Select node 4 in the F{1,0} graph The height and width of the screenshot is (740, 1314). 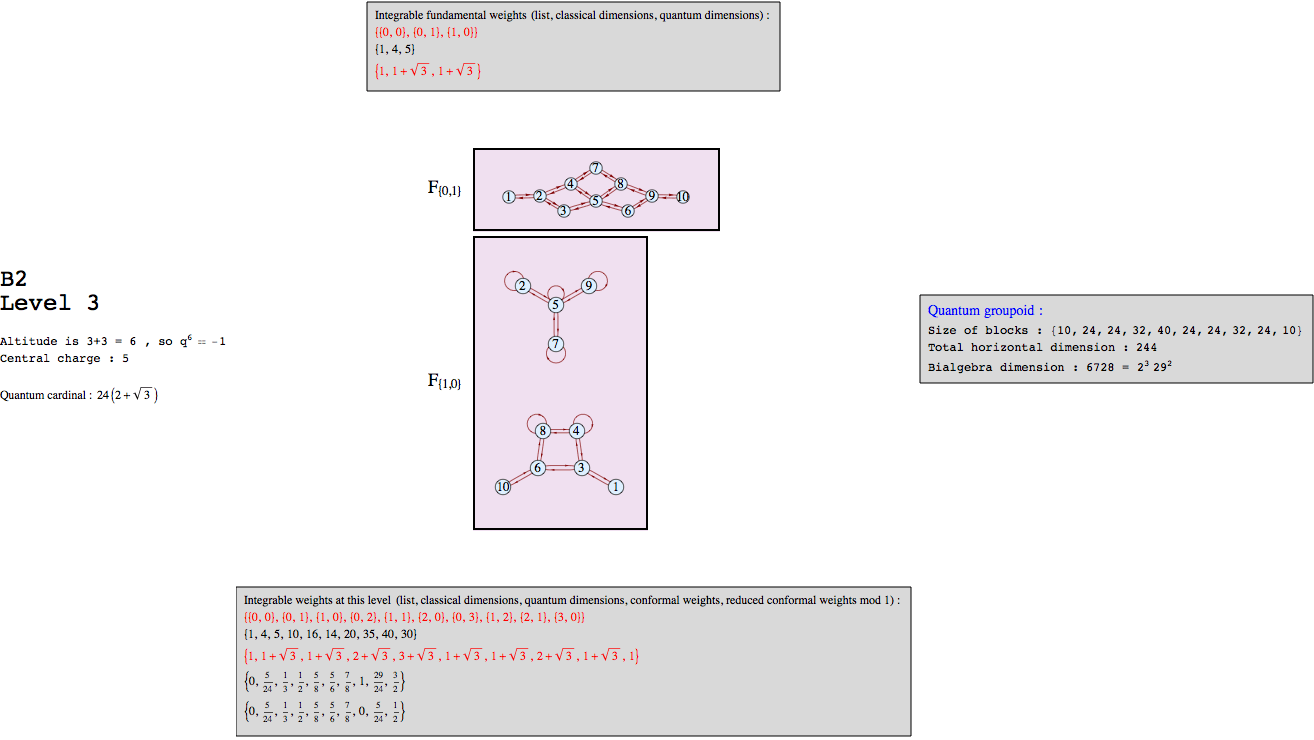pos(576,431)
